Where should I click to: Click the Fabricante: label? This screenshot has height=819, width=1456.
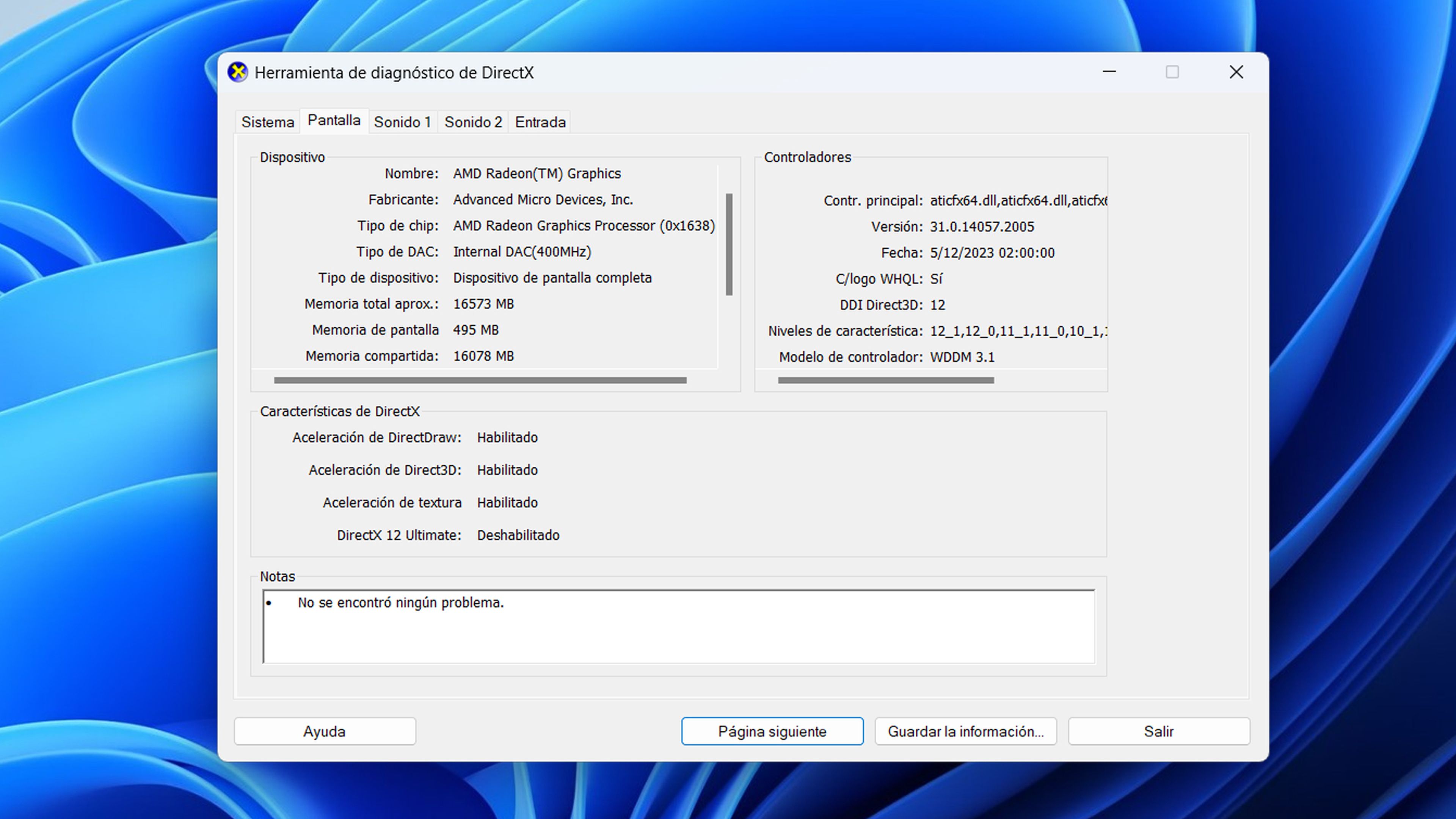(x=403, y=199)
